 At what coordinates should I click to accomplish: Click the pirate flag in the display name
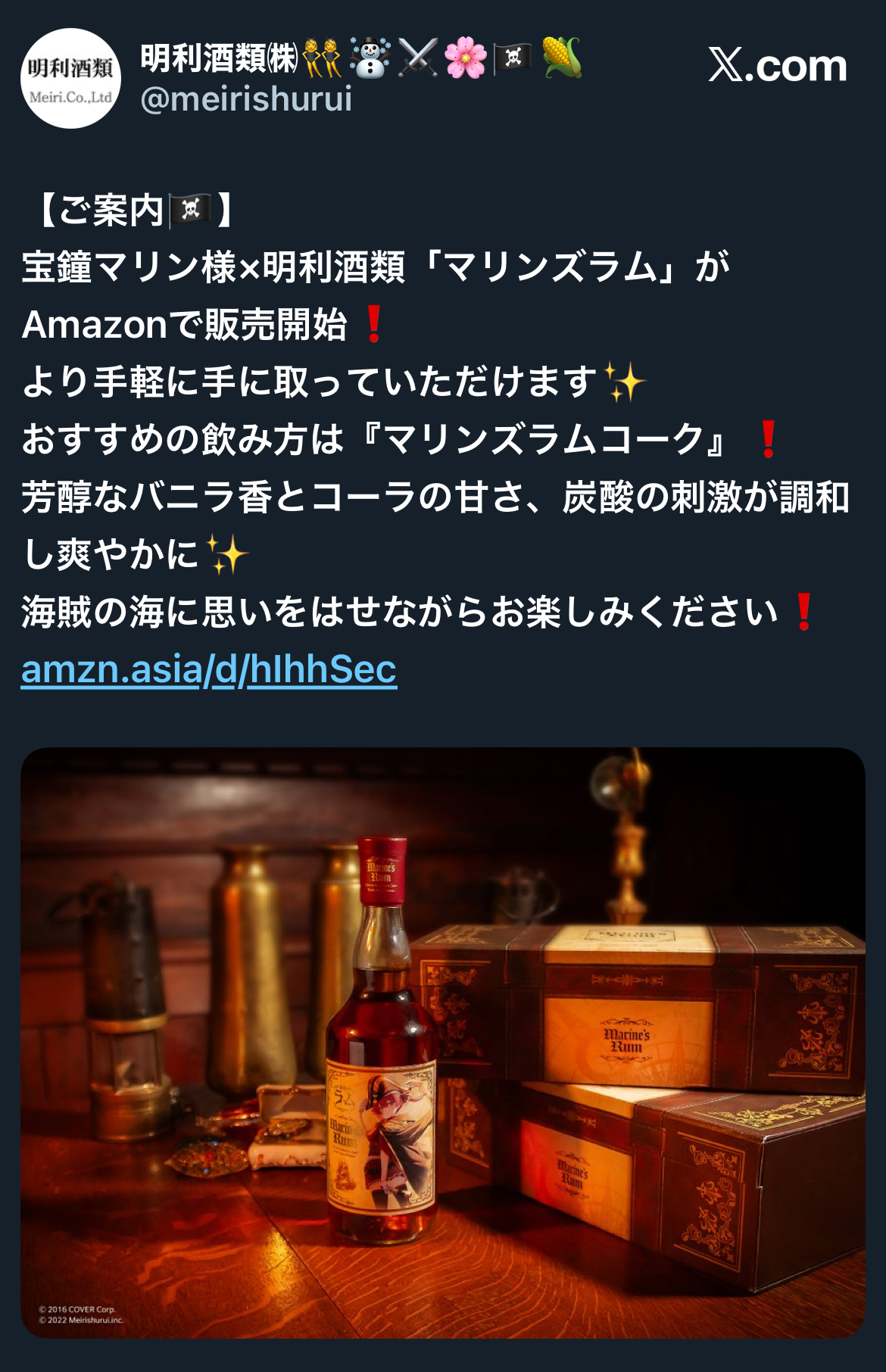(513, 58)
